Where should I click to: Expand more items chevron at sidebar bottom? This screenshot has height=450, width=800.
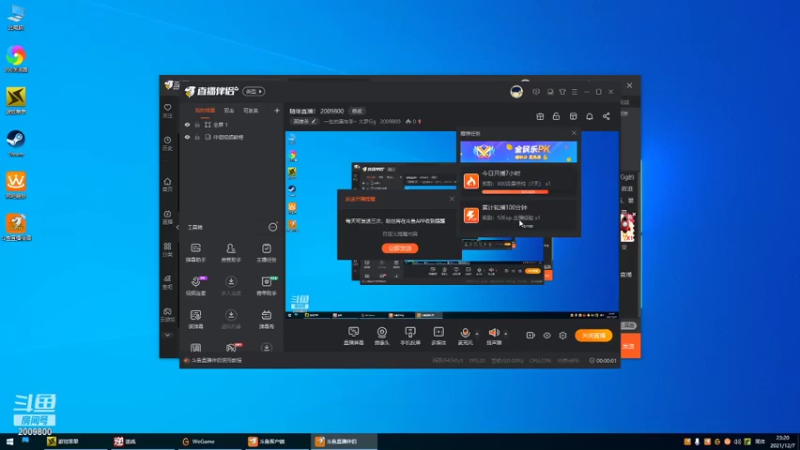click(167, 335)
